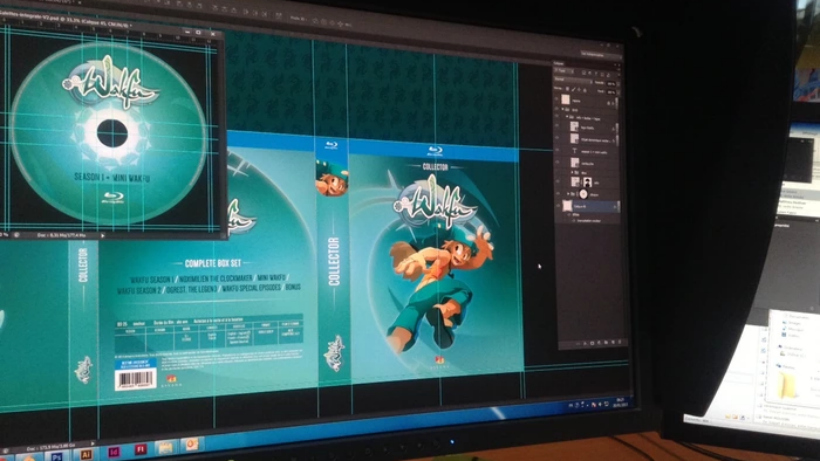Open the layer filter Type dropdown
Viewport: 820px width, 461px height.
(564, 71)
